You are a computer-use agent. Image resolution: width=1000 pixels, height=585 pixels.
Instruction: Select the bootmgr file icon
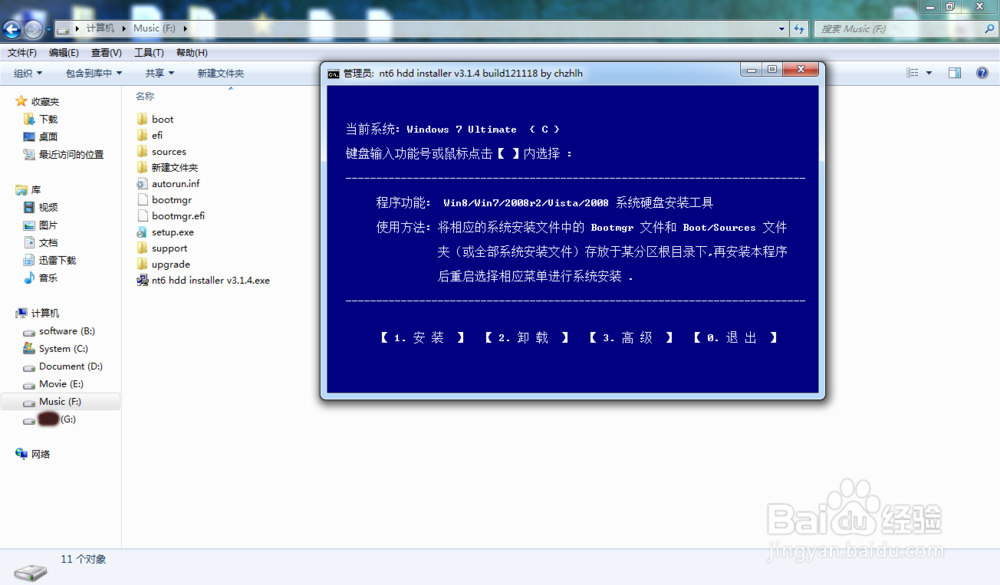click(x=142, y=200)
